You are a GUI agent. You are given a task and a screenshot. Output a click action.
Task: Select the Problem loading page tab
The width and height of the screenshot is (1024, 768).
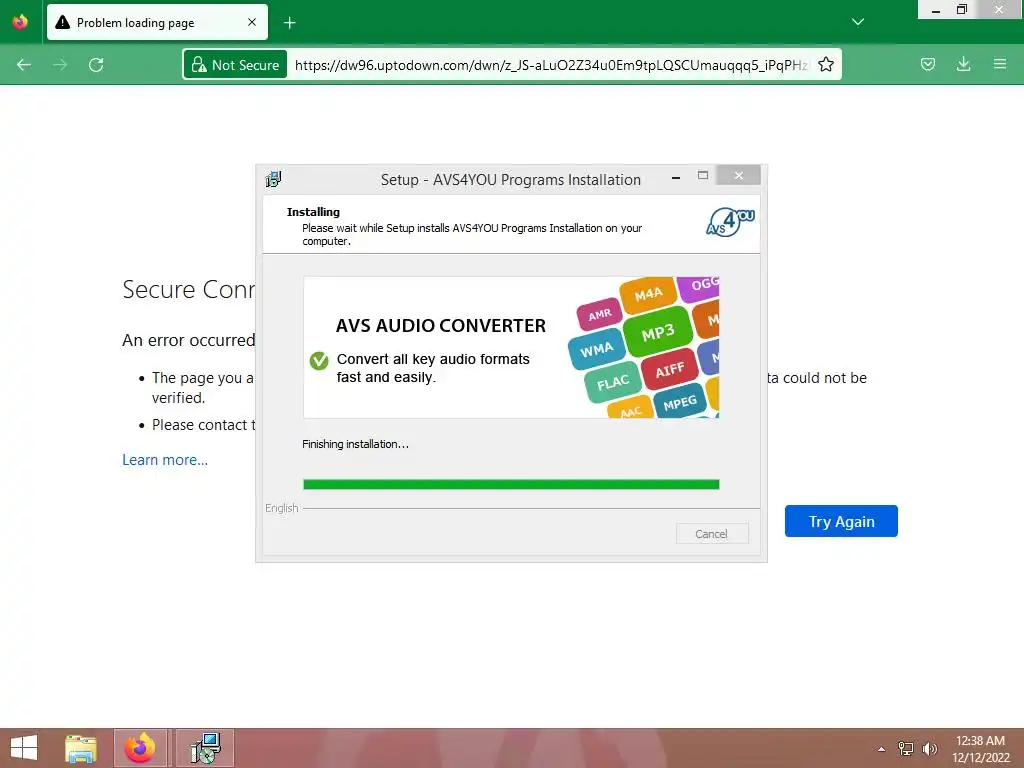[x=157, y=22]
